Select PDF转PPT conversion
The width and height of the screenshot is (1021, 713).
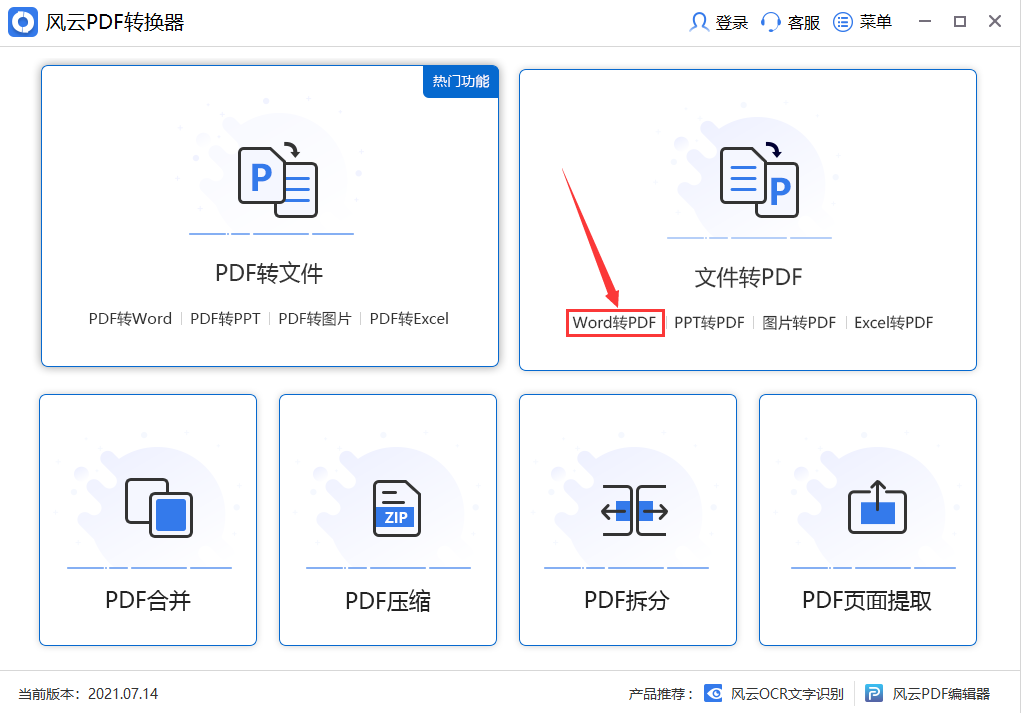[x=225, y=318]
